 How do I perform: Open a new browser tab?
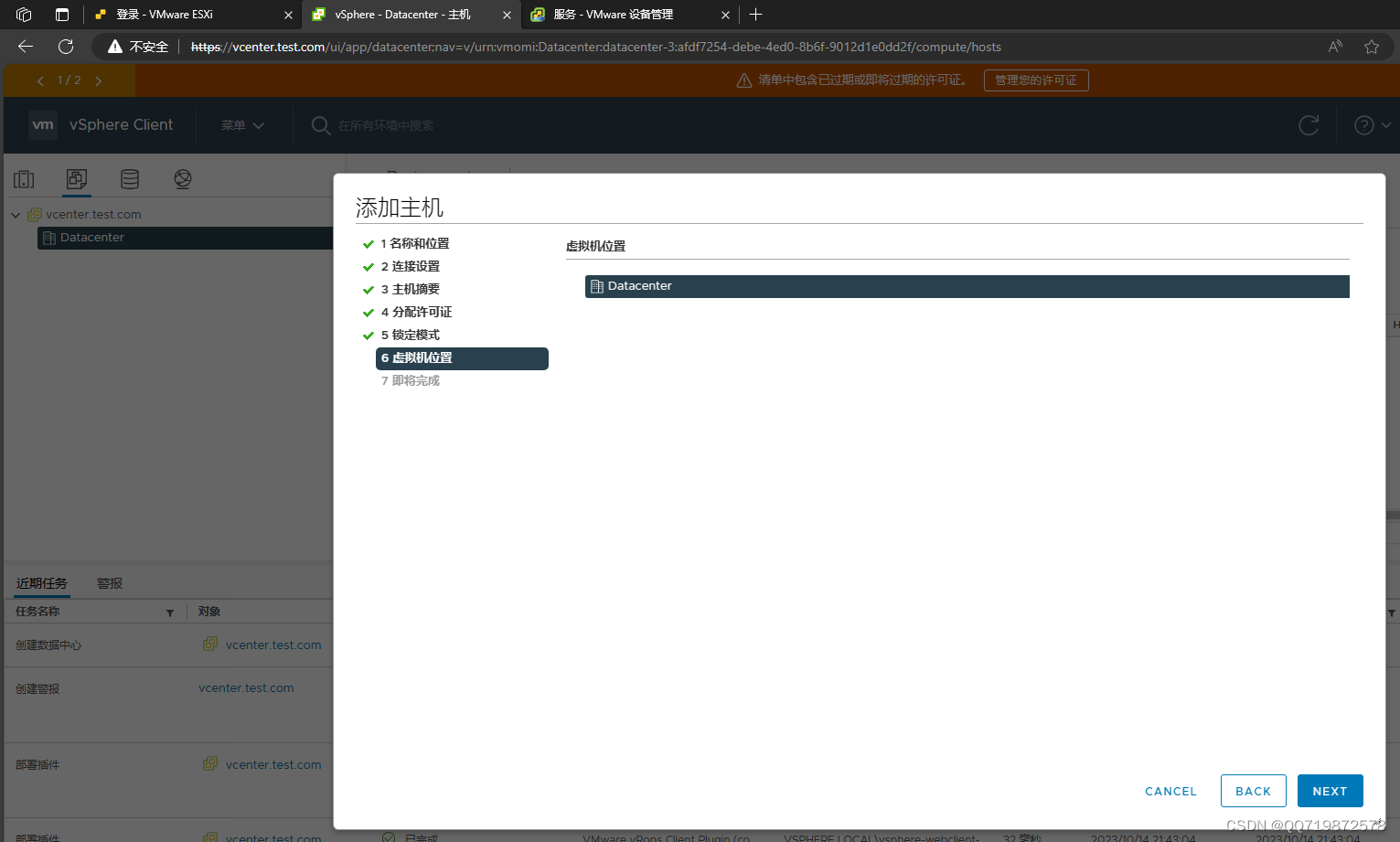(x=756, y=15)
